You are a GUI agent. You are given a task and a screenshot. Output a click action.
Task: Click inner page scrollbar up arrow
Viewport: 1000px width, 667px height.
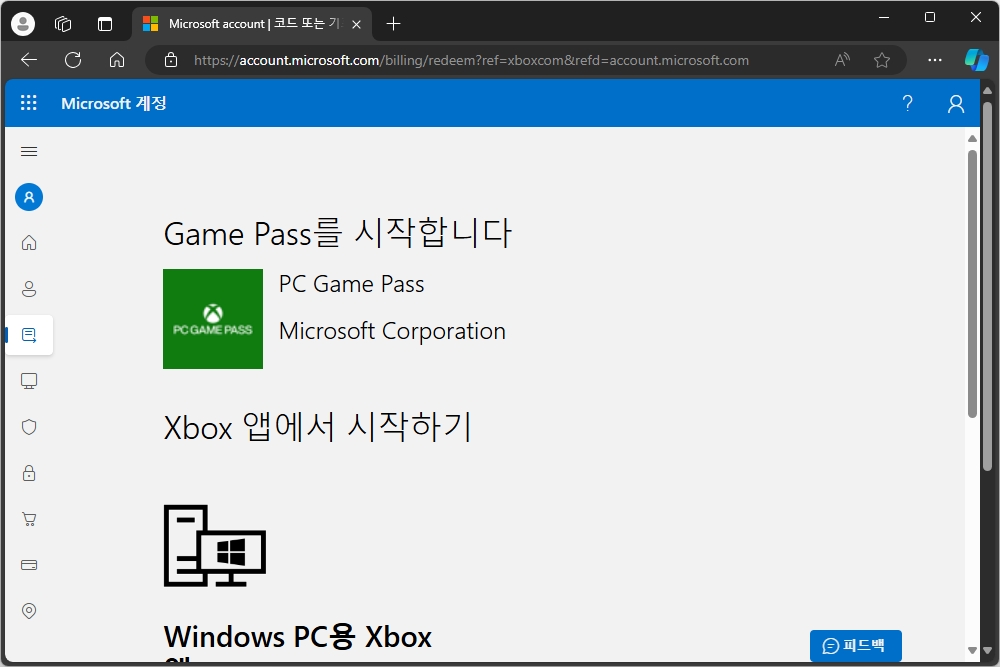(x=972, y=138)
